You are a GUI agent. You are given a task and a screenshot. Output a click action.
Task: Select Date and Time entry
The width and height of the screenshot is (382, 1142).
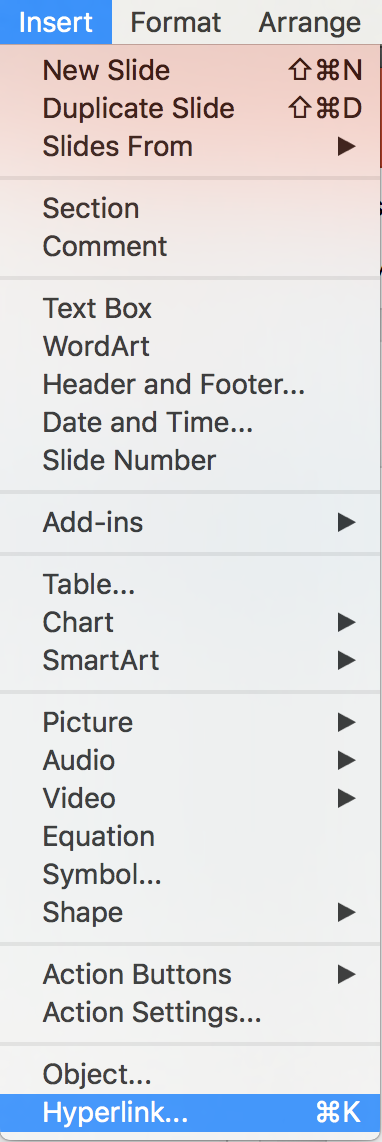coord(190,422)
